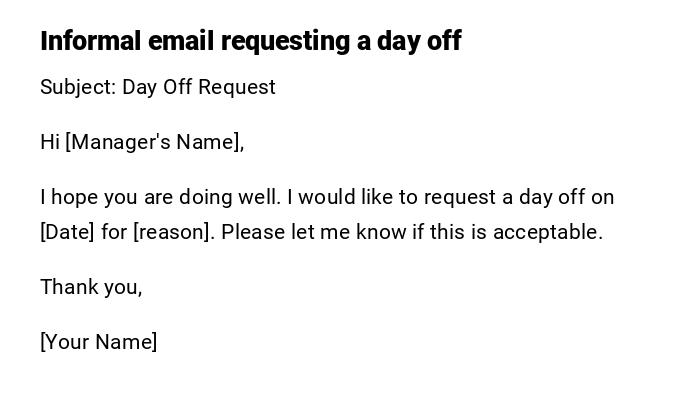Click the [Date] placeholder in the body

coord(67,232)
